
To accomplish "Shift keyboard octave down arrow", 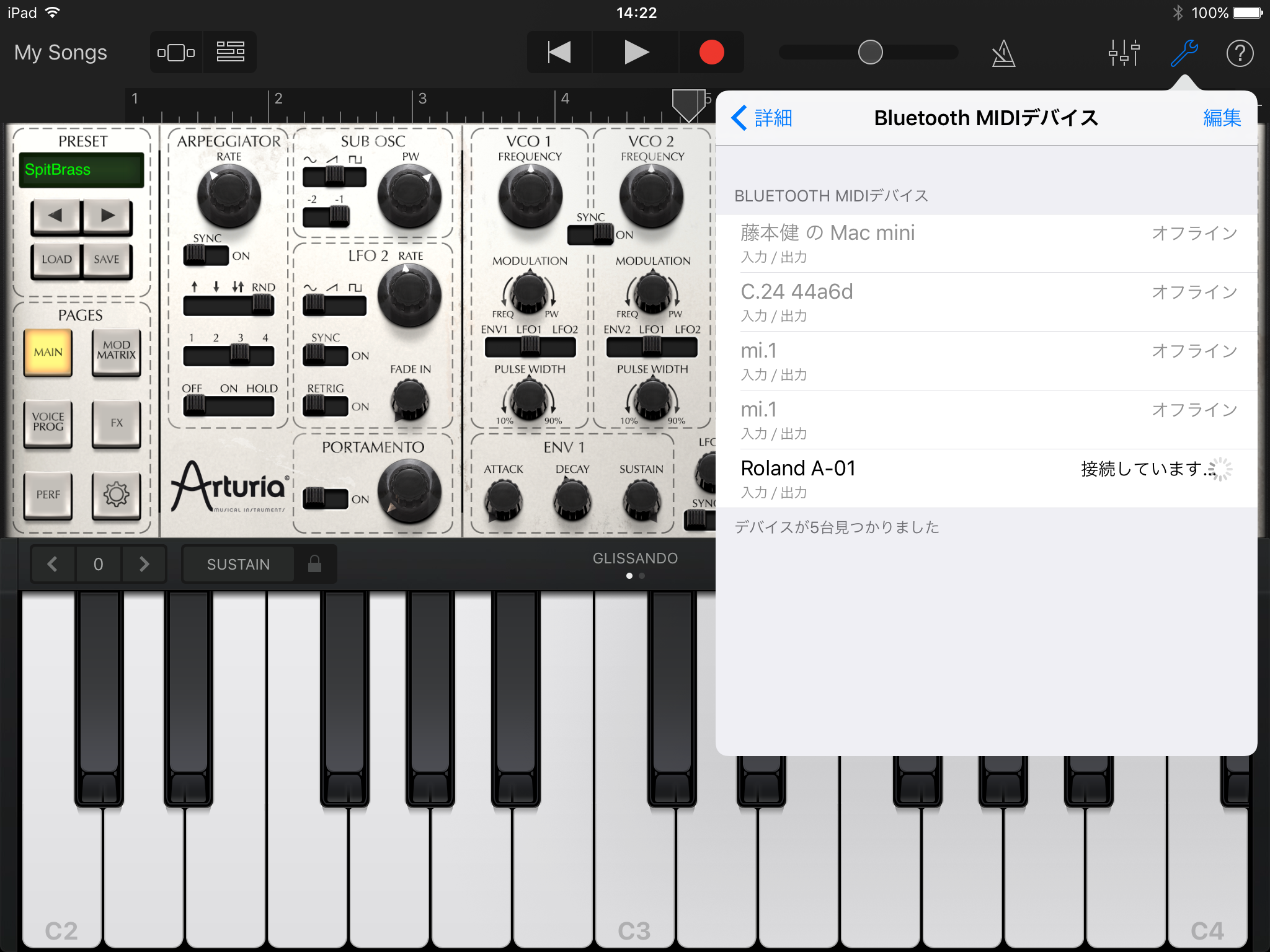I will coord(53,564).
